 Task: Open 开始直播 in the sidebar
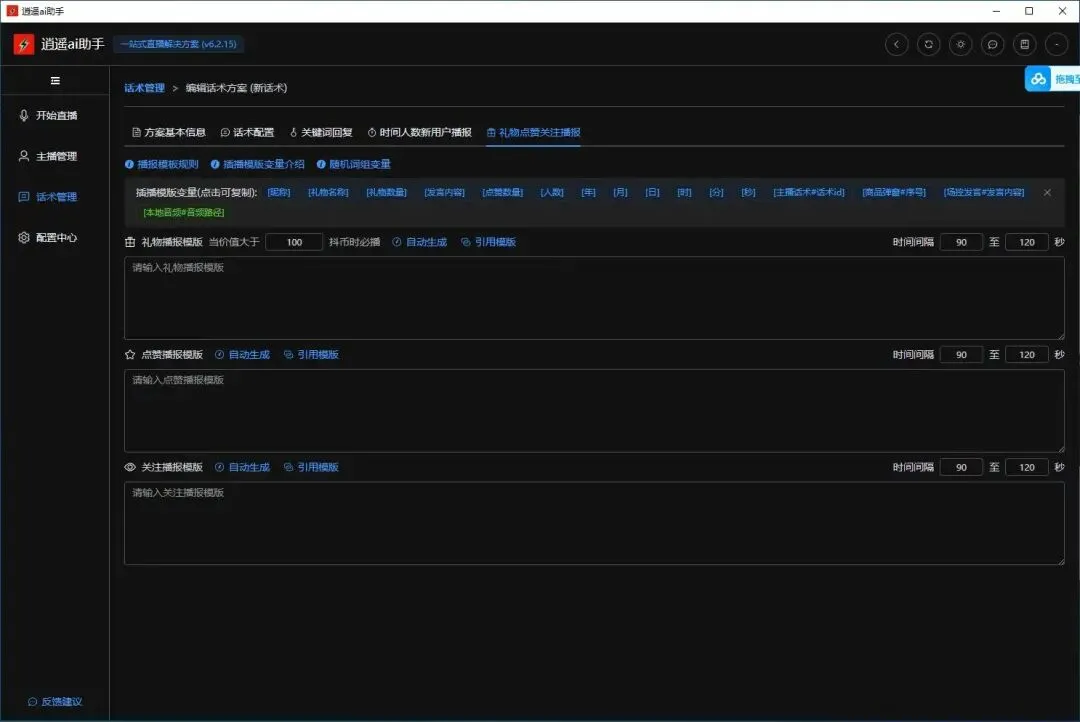[x=48, y=116]
